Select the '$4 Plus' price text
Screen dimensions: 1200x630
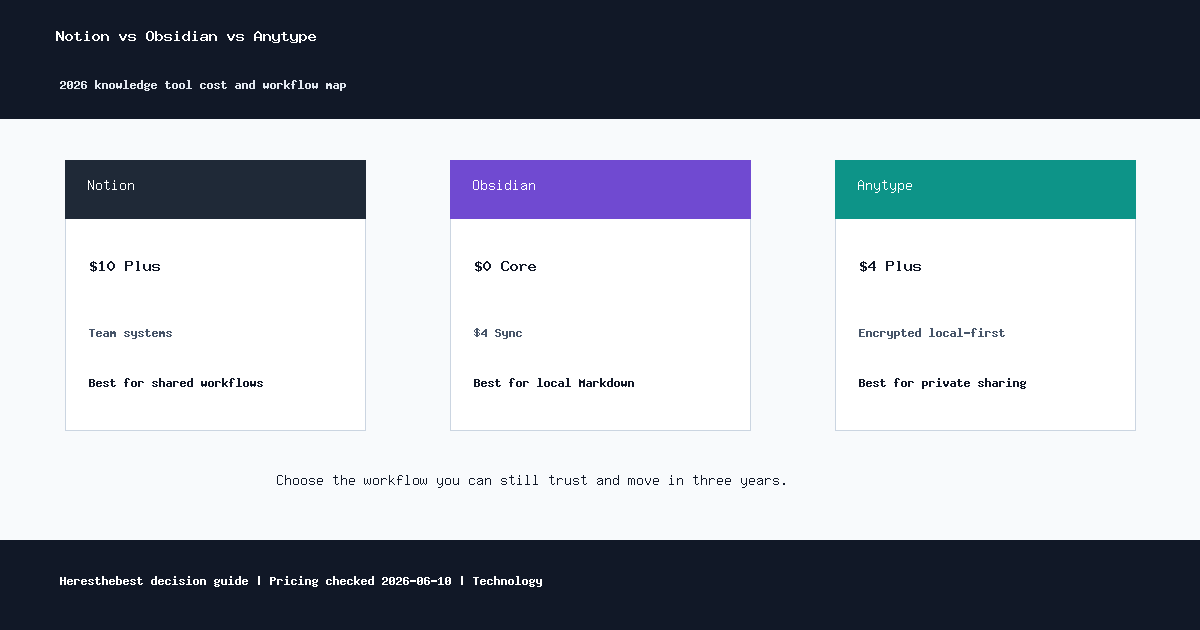pyautogui.click(x=890, y=266)
